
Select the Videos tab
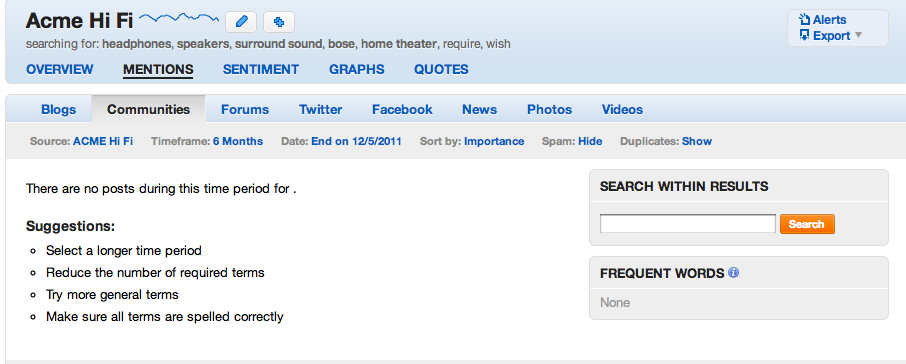coord(622,110)
